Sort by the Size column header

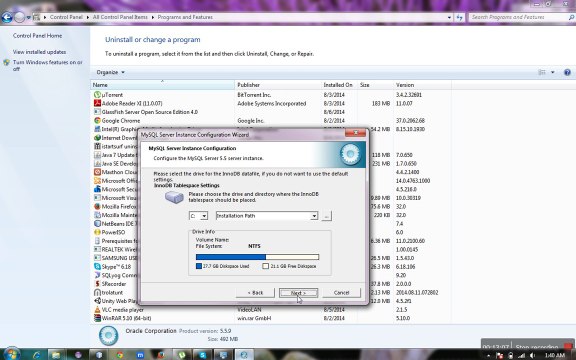[375, 85]
